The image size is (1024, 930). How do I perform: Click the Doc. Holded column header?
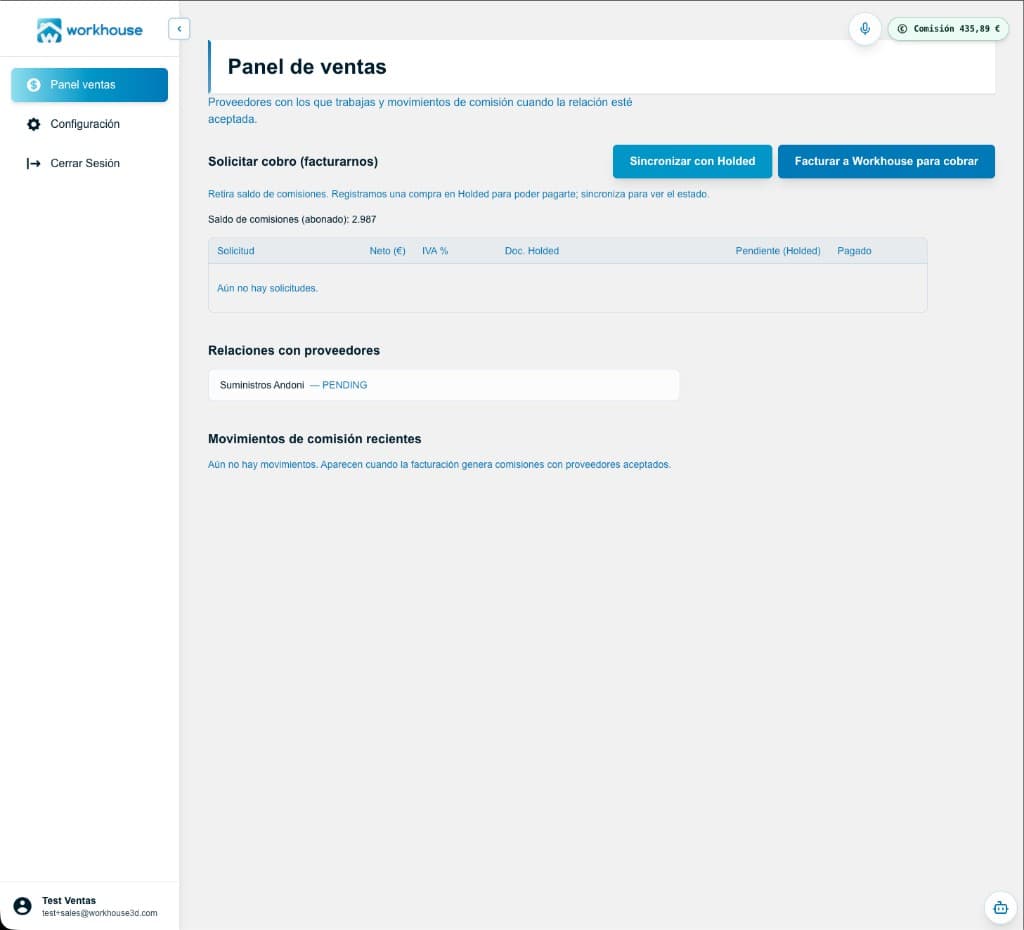coord(532,251)
